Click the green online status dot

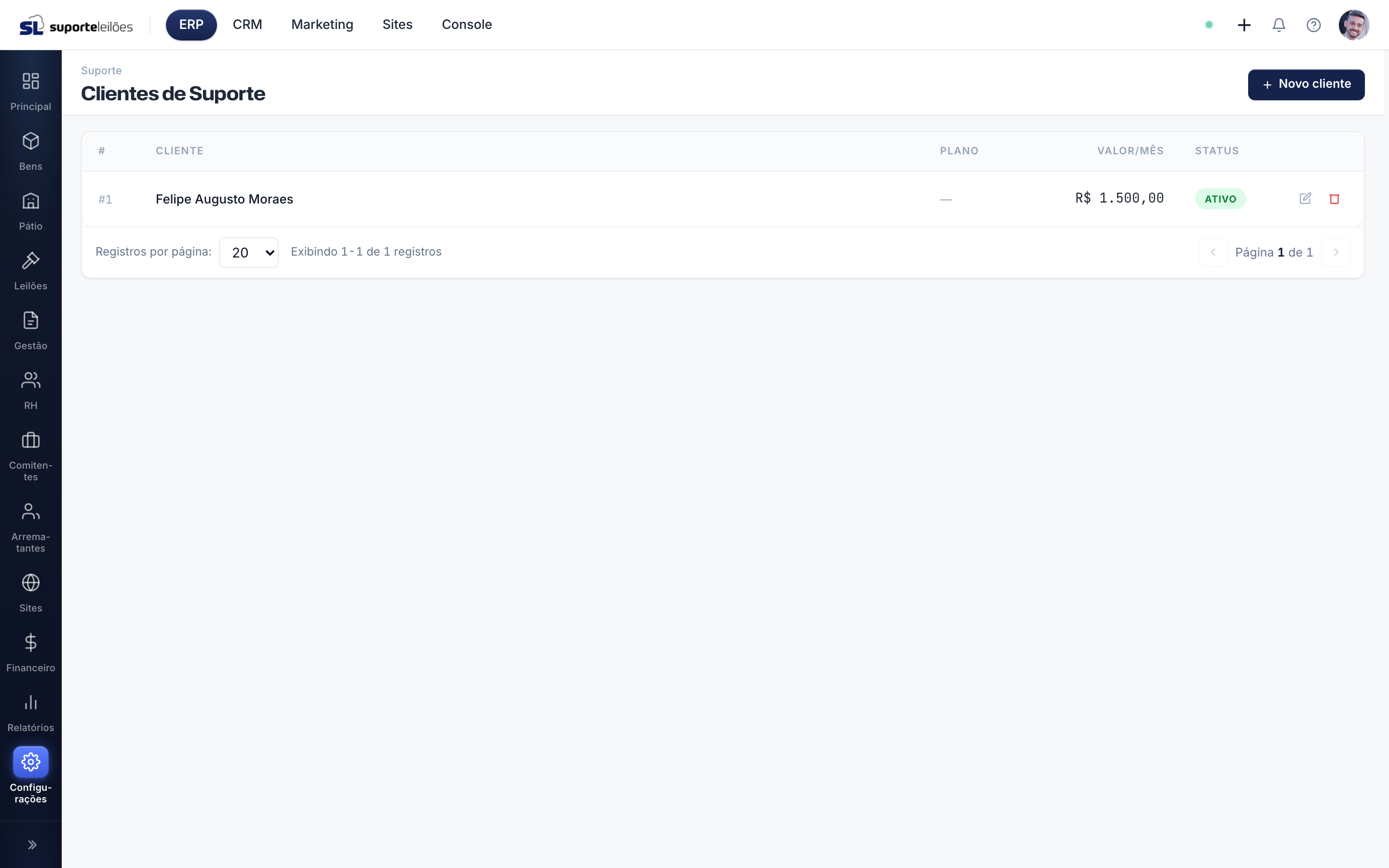pos(1209,25)
